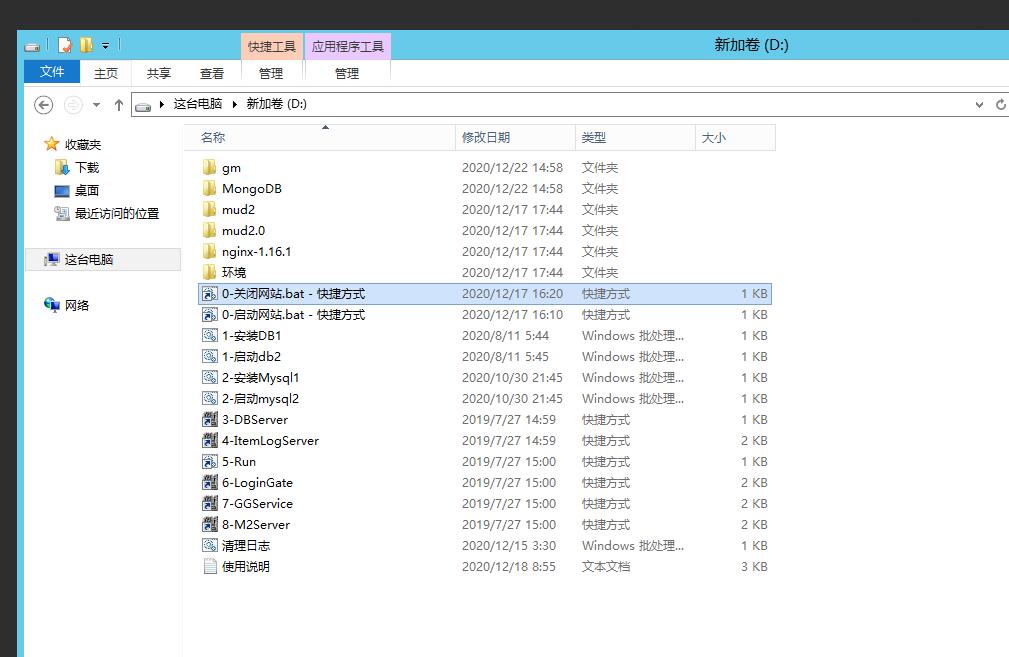The width and height of the screenshot is (1009, 657).
Task: Open the quick access toolbar customize dropdown
Action: pyautogui.click(x=106, y=46)
